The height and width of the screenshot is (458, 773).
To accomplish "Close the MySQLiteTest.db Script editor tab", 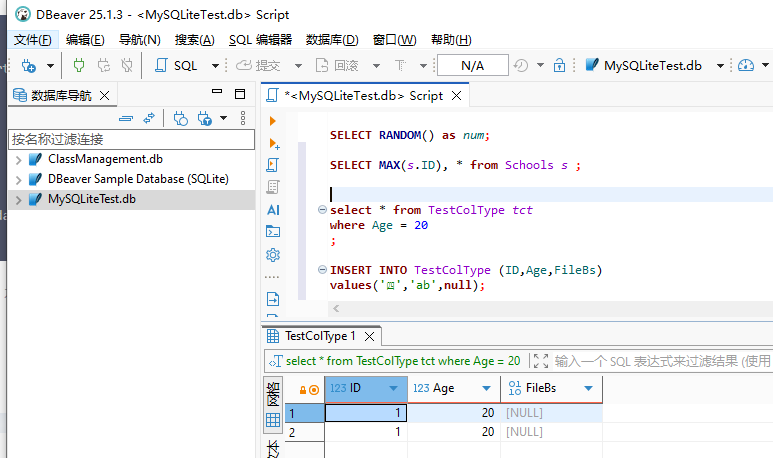I will [x=457, y=96].
